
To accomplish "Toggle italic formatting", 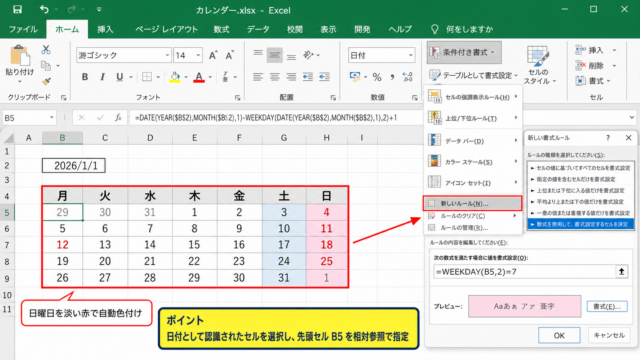I will point(102,77).
